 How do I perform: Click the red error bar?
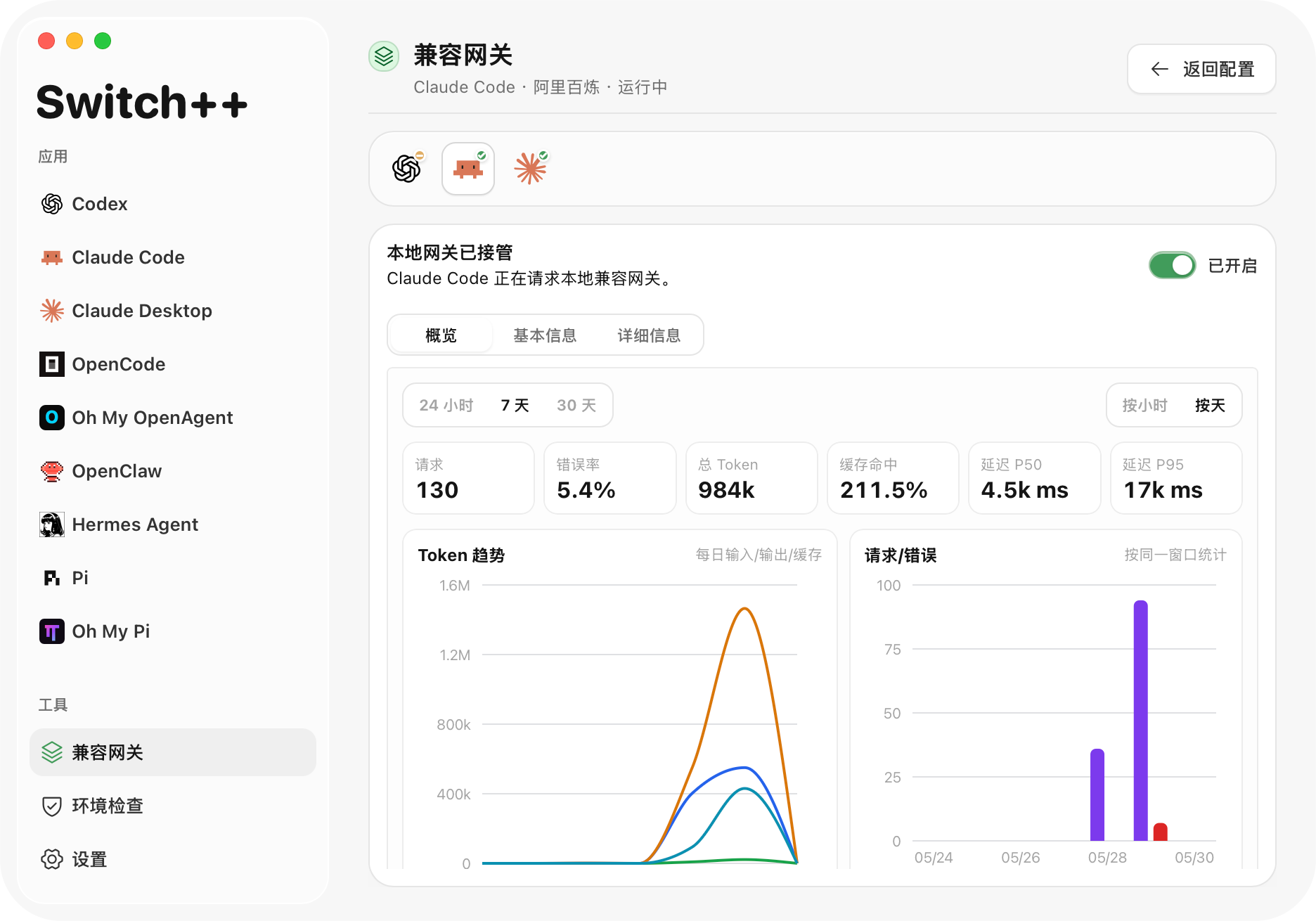coord(1160,832)
